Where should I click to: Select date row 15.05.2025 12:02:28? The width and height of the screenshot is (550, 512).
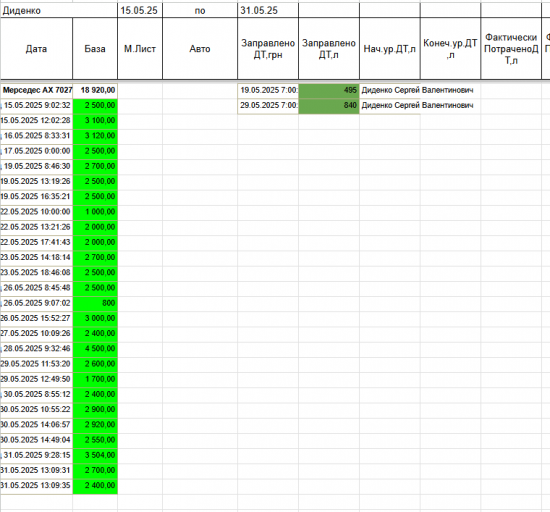[x=36, y=121]
